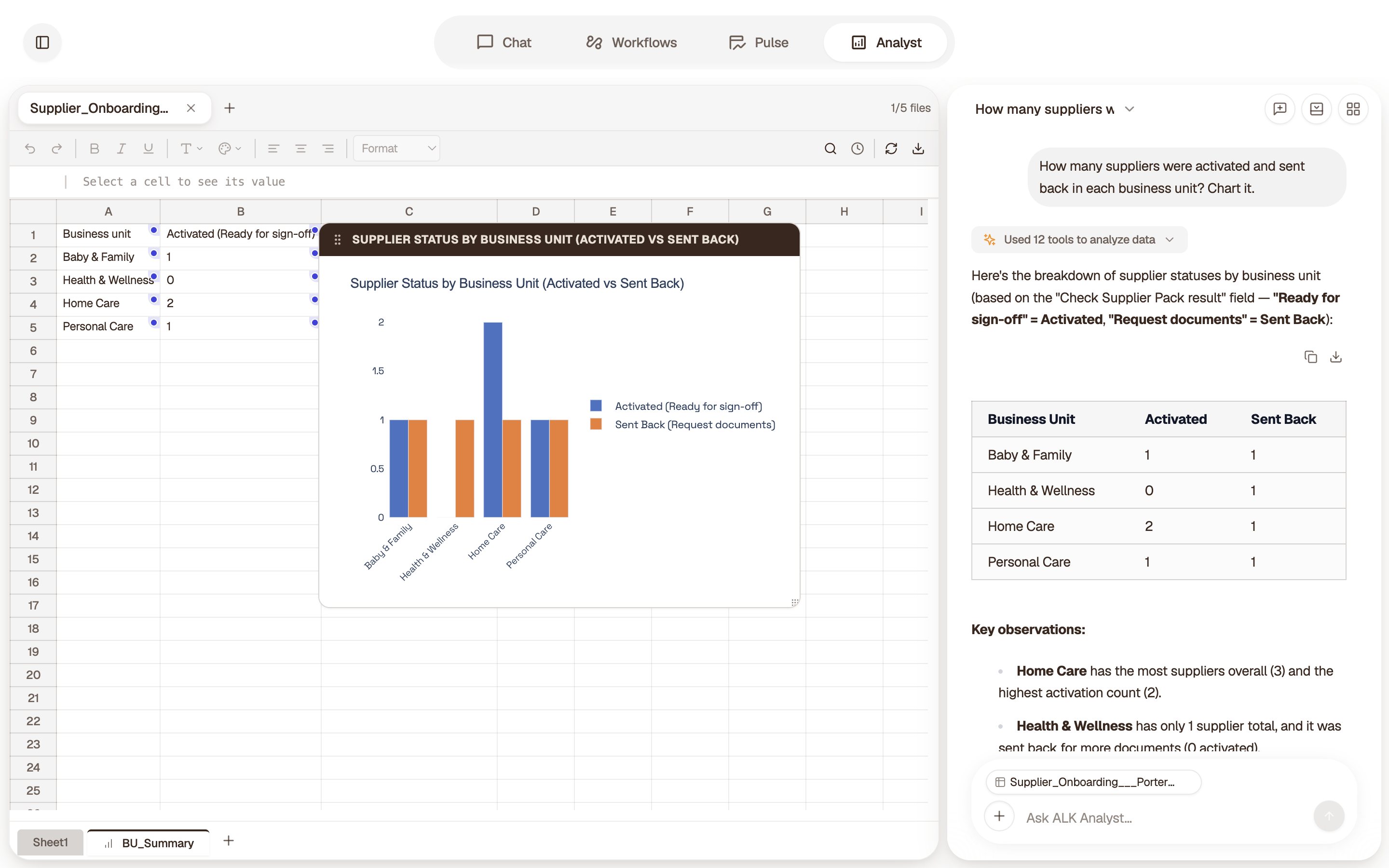Click the Supplier_Onboarding file attachment chip
Image resolution: width=1389 pixels, height=868 pixels.
(x=1093, y=782)
